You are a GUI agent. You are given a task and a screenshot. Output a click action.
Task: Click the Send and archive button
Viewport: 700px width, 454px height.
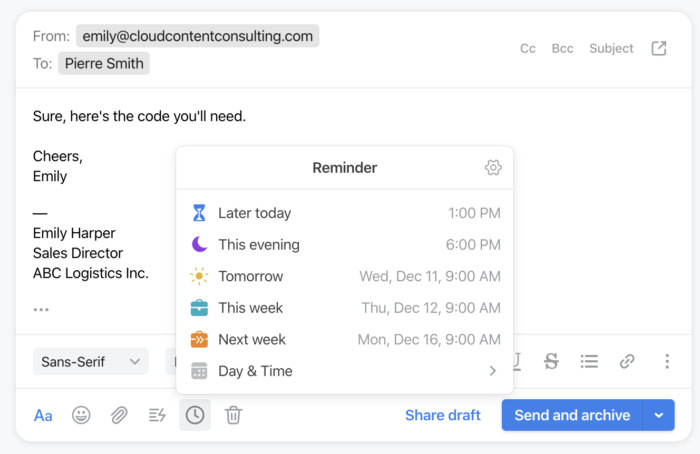pos(572,415)
